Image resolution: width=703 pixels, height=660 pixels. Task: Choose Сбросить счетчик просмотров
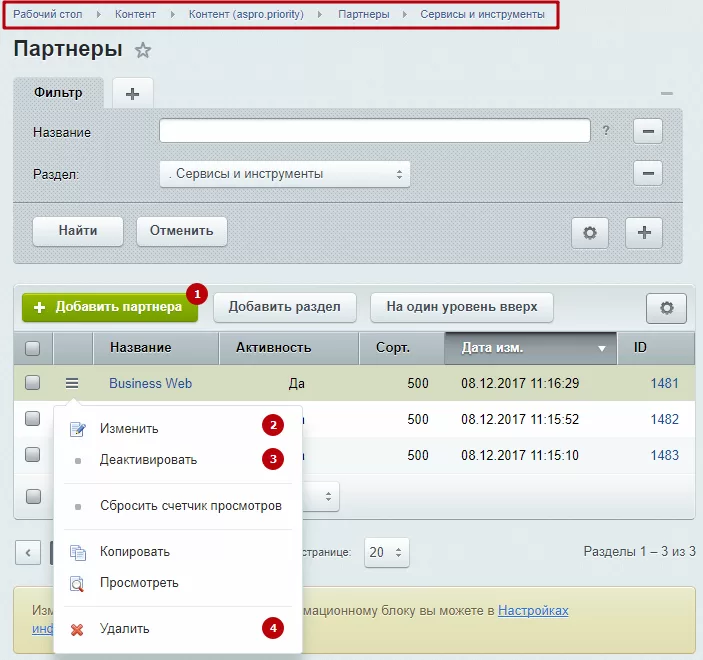coord(178,506)
